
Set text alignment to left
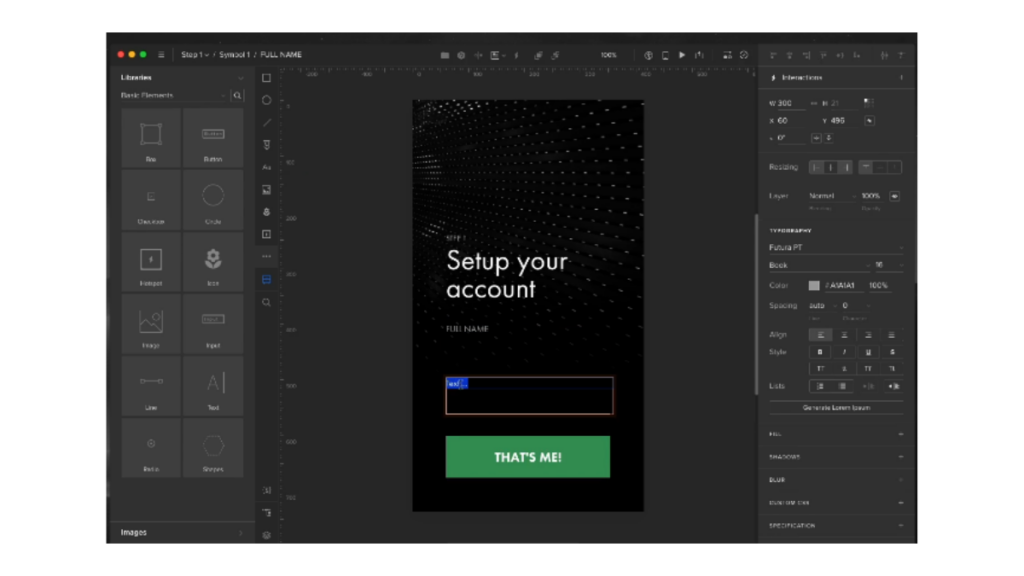tap(820, 335)
